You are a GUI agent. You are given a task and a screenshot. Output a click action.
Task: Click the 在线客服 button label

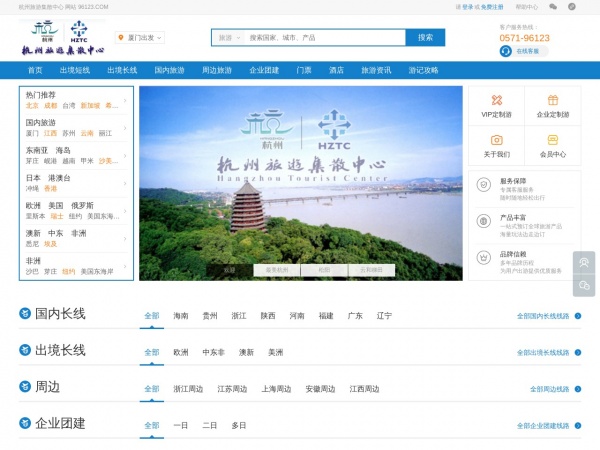[x=528, y=51]
